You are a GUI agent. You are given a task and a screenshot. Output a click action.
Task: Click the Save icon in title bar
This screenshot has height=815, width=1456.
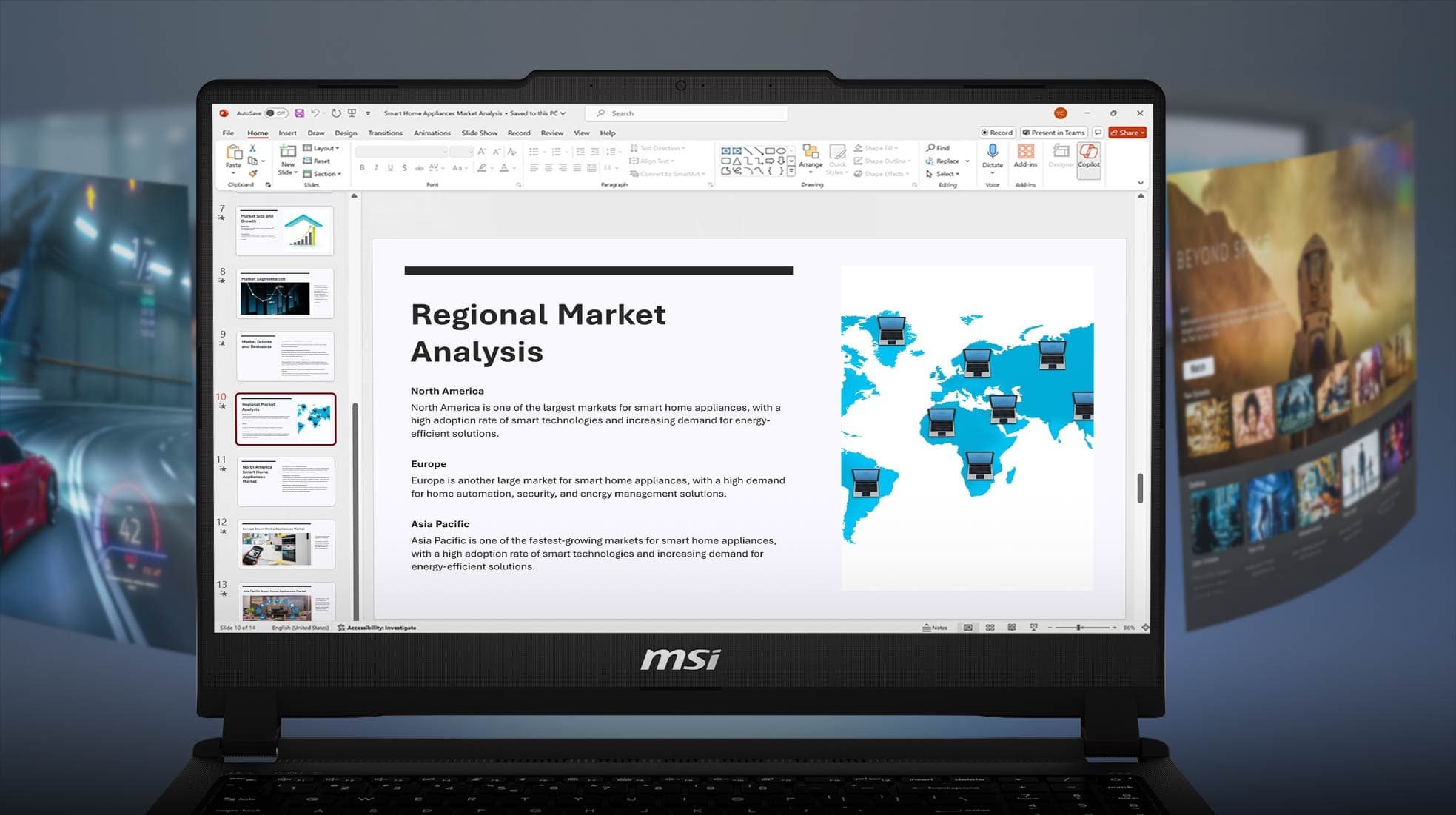(x=299, y=113)
